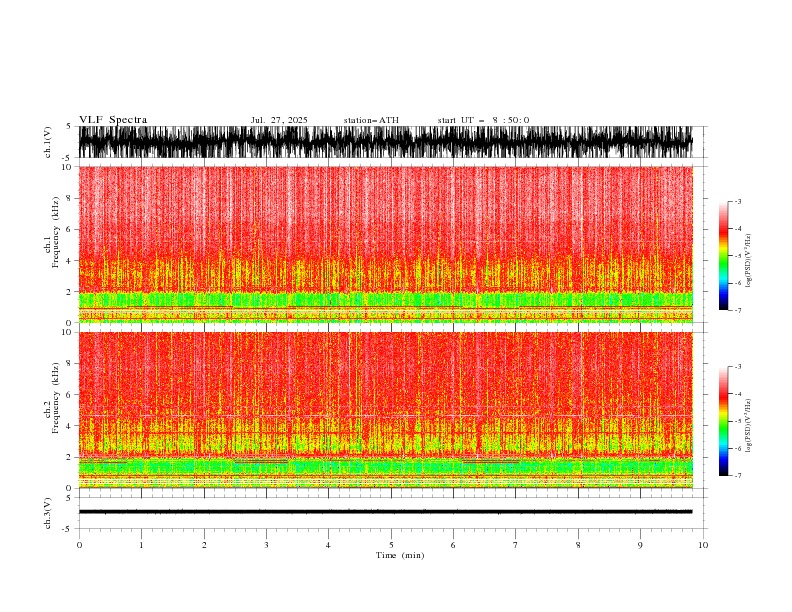Select the date text "Jul. 27, 2025"
The height and width of the screenshot is (612, 792).
point(279,120)
